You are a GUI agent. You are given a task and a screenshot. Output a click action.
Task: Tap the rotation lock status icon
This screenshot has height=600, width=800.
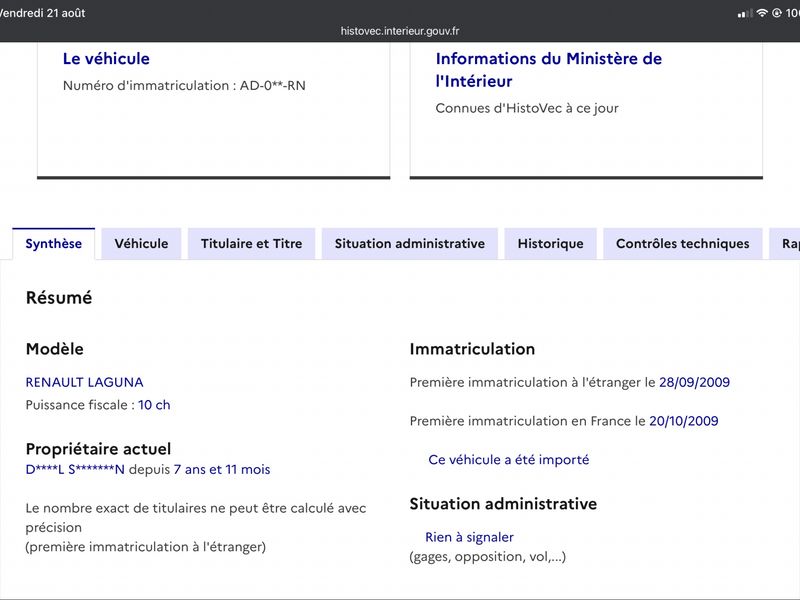tap(777, 13)
